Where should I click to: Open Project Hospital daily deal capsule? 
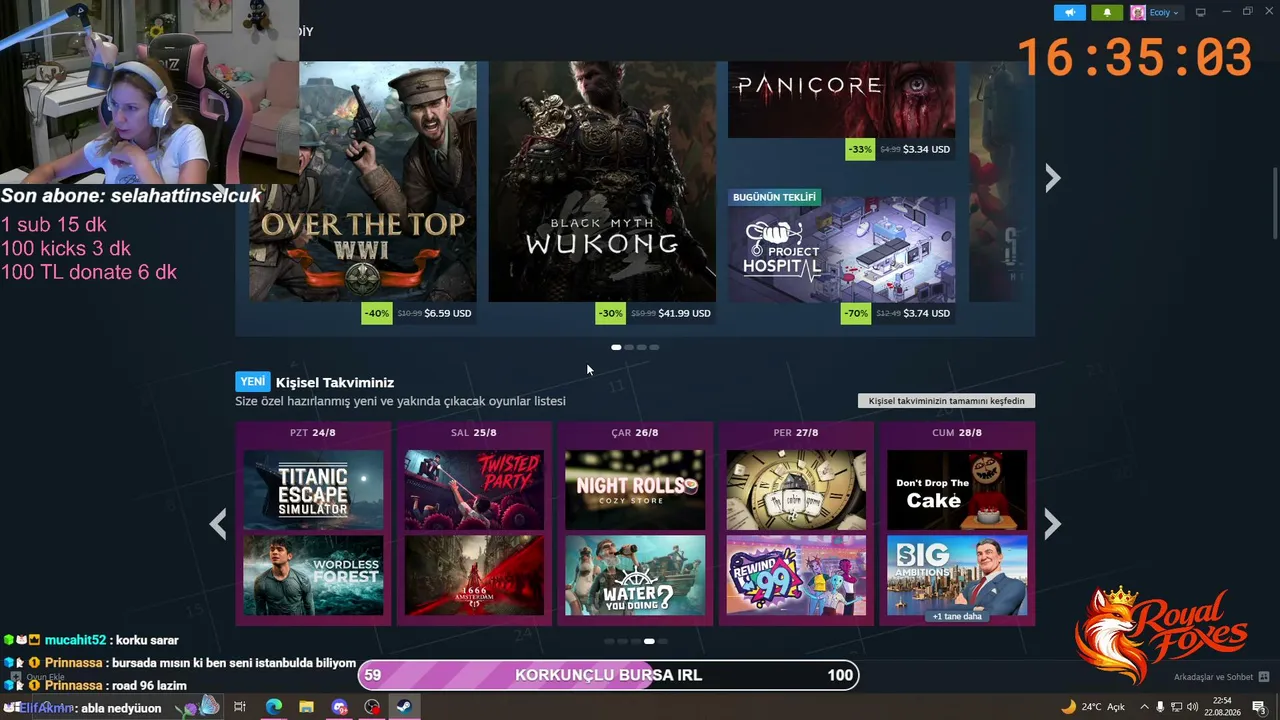841,249
